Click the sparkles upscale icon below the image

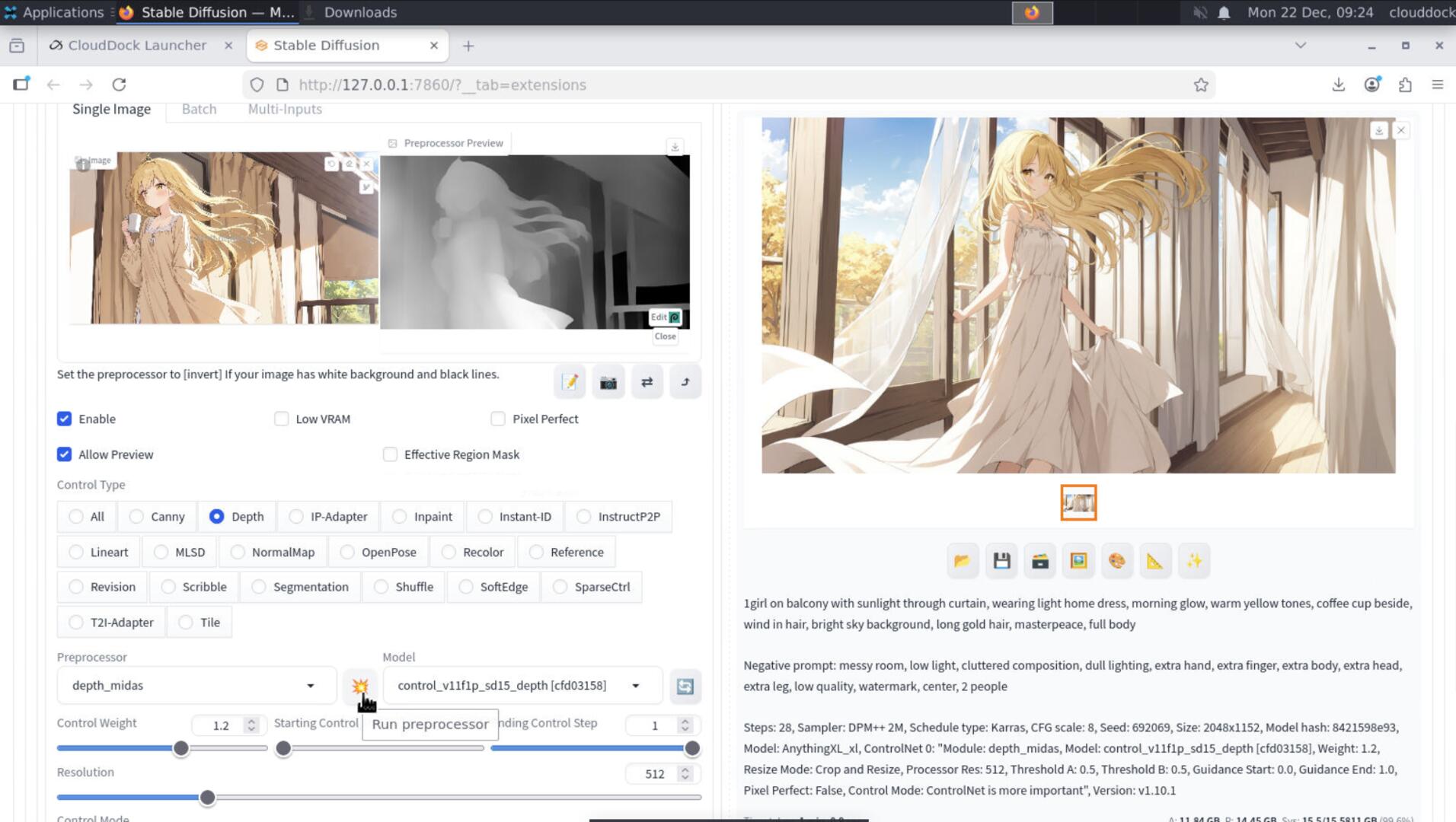click(1193, 562)
